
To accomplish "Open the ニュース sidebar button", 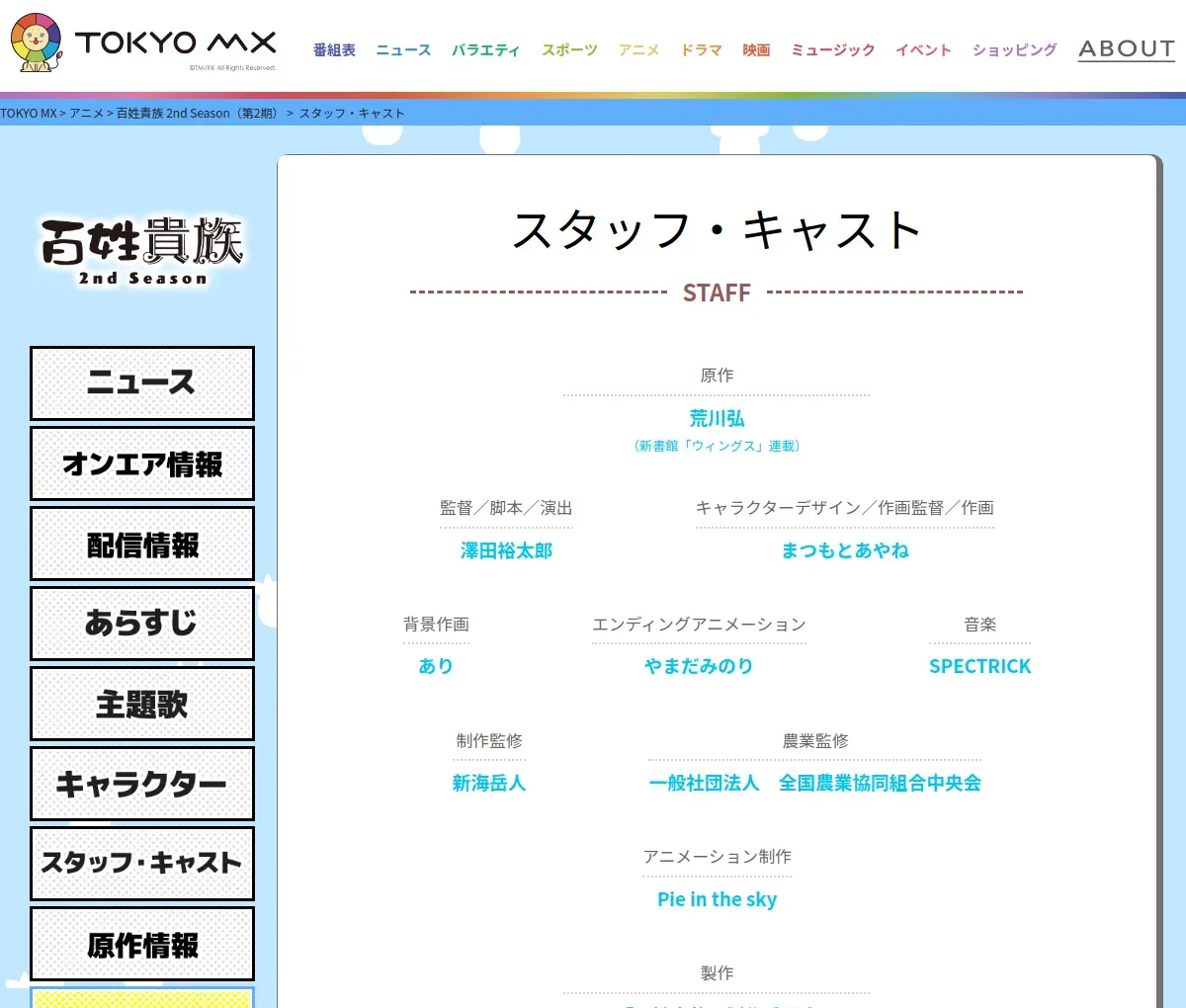I will 142,383.
